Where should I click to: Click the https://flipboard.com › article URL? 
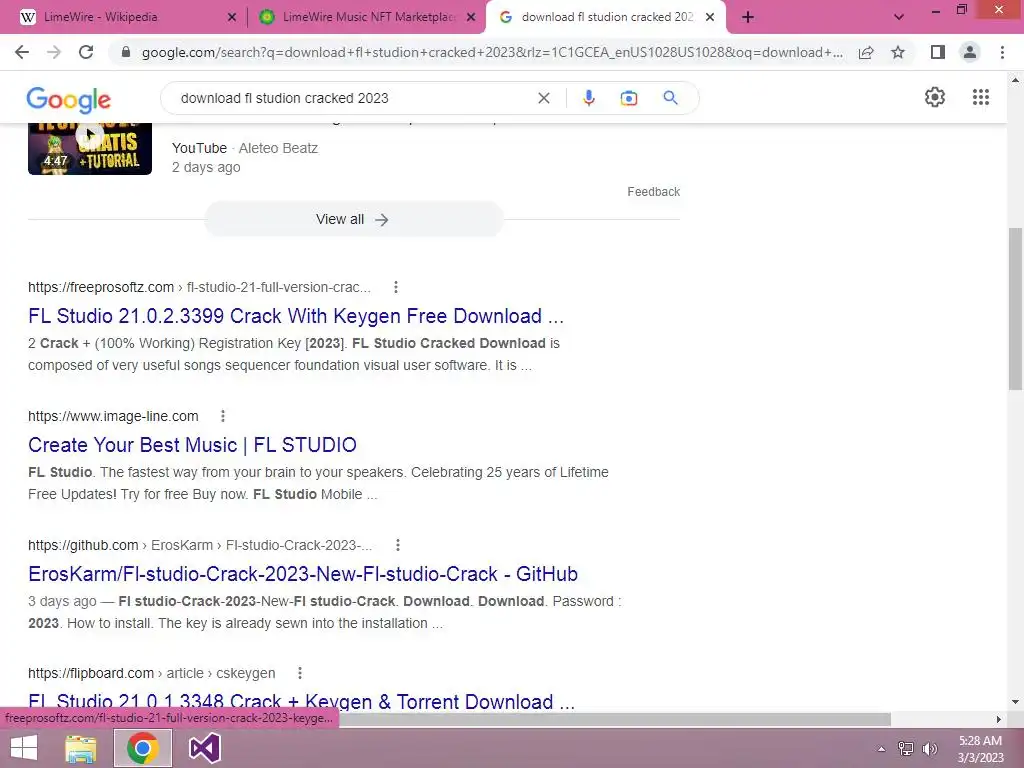pos(152,673)
